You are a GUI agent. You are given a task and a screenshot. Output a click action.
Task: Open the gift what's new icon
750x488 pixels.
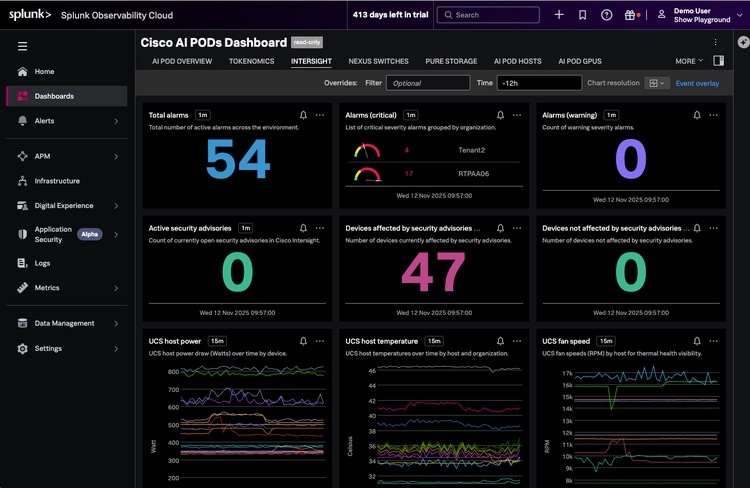point(631,15)
